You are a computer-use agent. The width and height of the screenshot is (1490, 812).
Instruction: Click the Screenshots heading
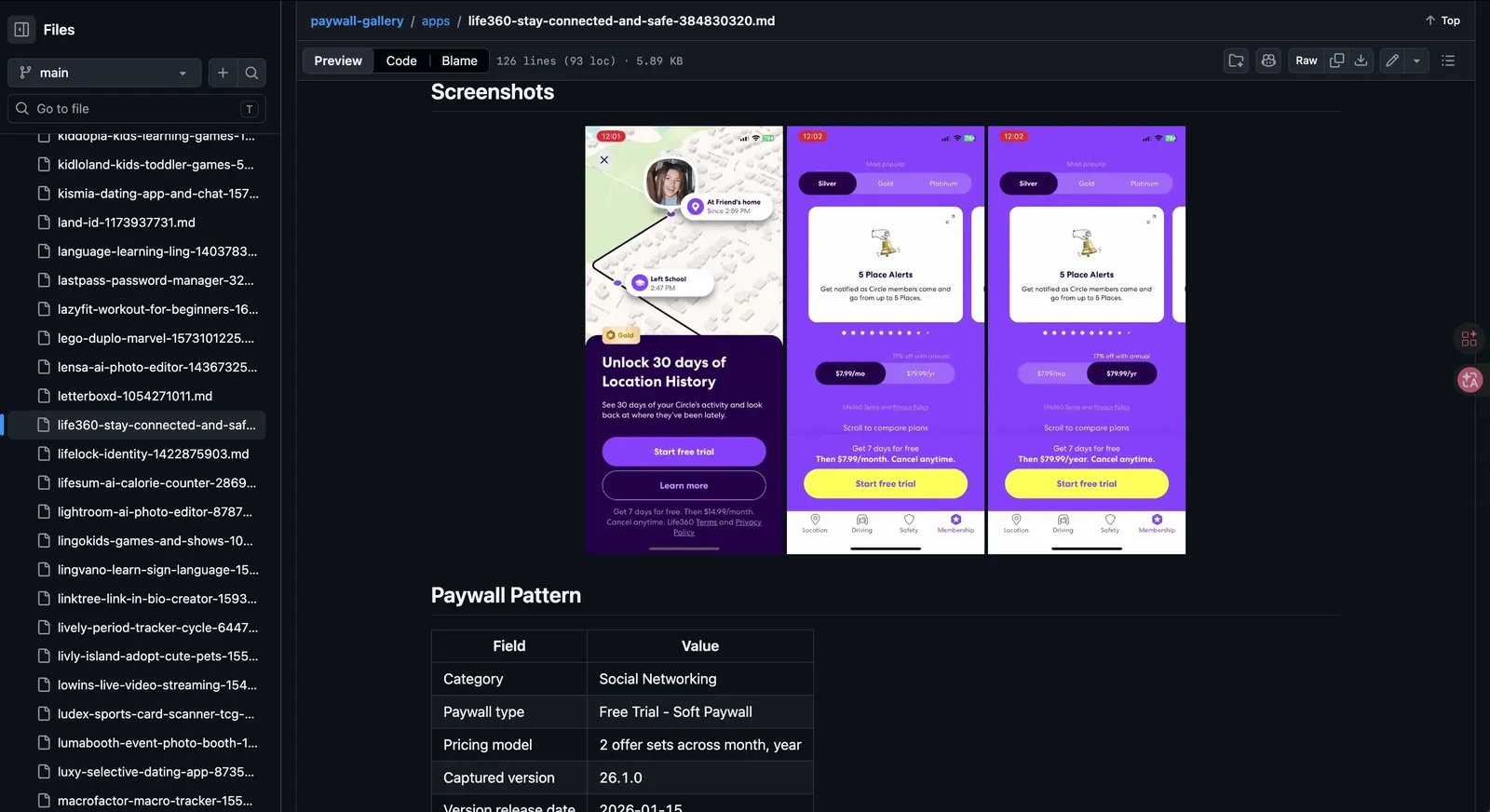click(493, 92)
